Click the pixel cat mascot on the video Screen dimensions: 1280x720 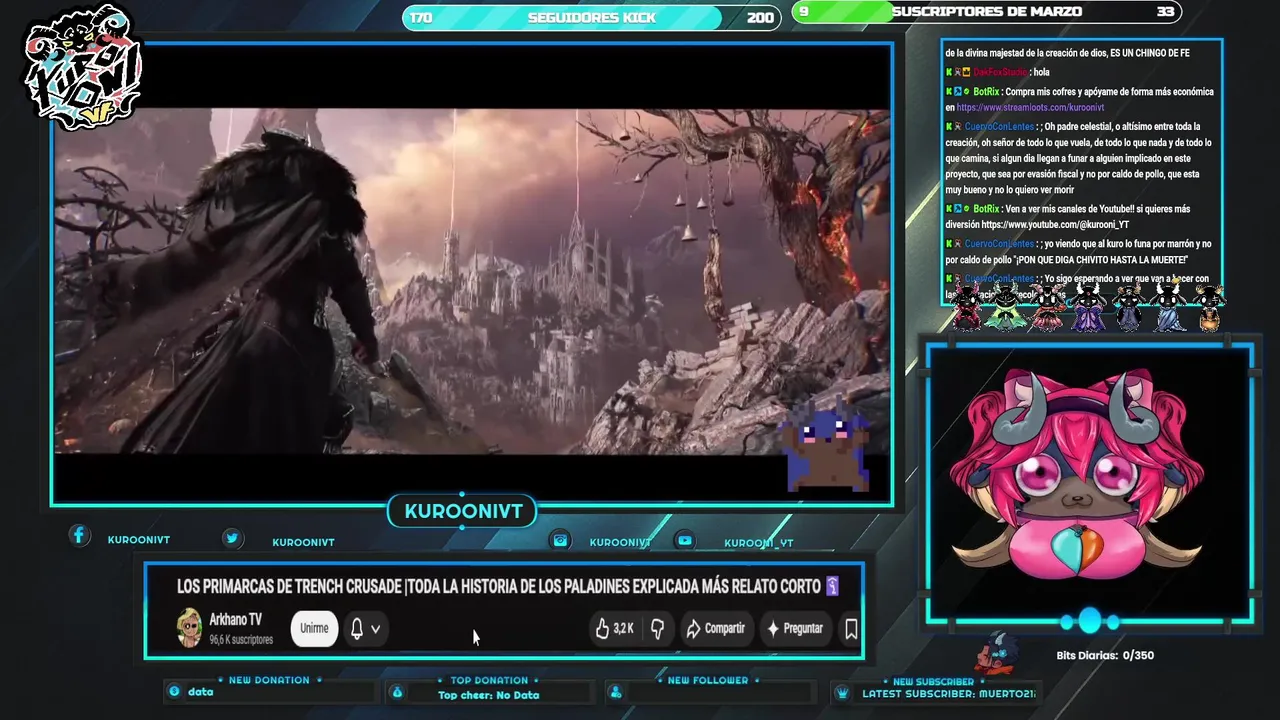[x=828, y=446]
